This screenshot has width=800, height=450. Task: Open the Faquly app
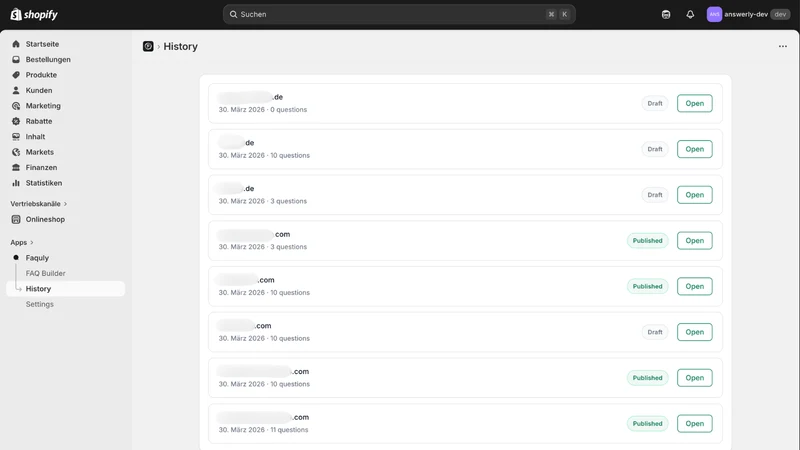click(37, 258)
